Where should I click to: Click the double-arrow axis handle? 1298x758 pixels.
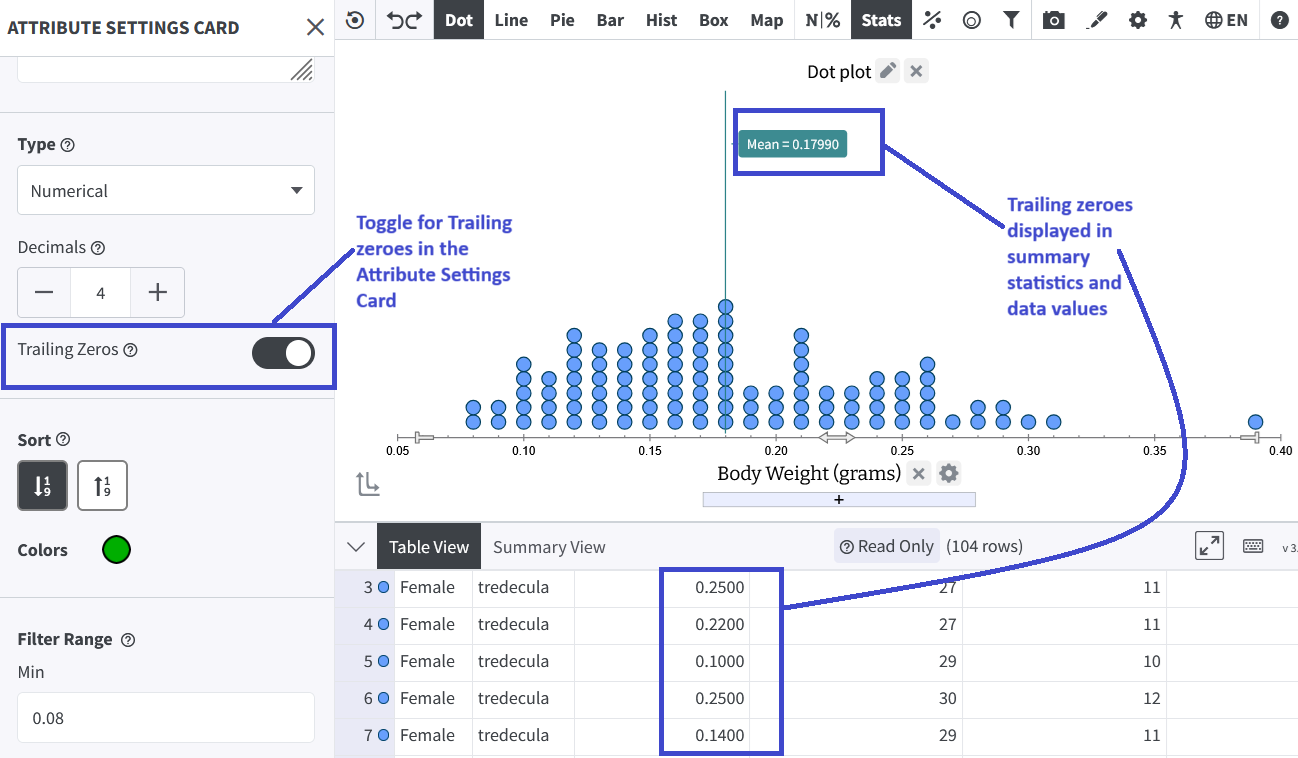tap(837, 437)
